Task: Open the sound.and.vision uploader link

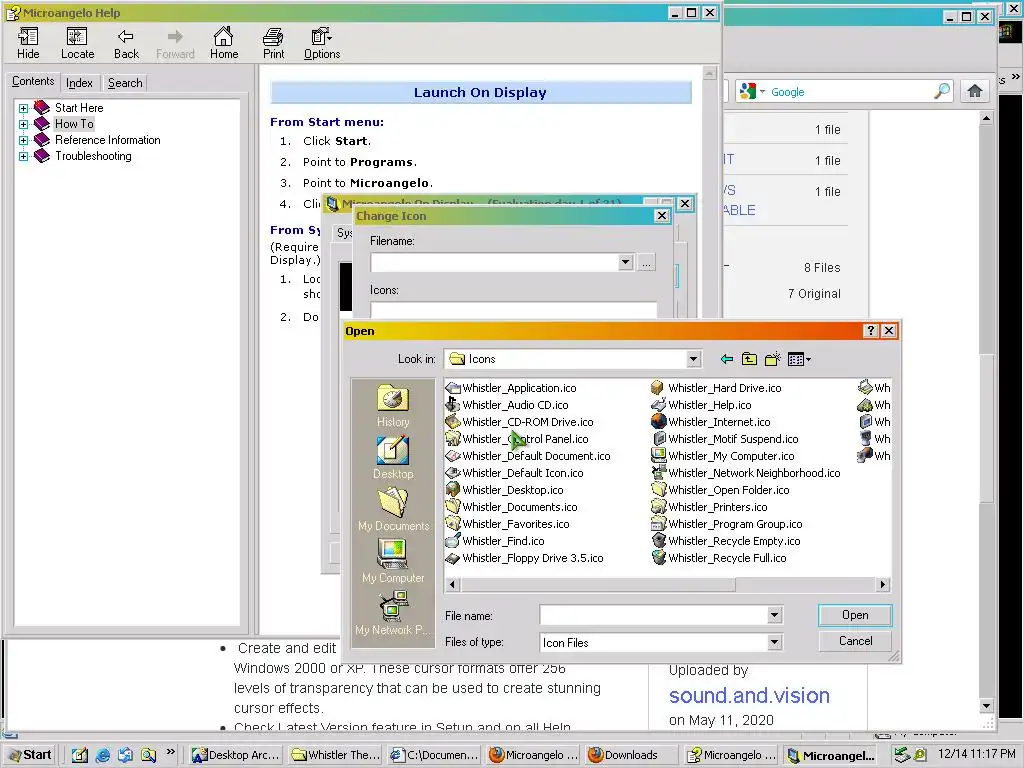Action: click(749, 696)
